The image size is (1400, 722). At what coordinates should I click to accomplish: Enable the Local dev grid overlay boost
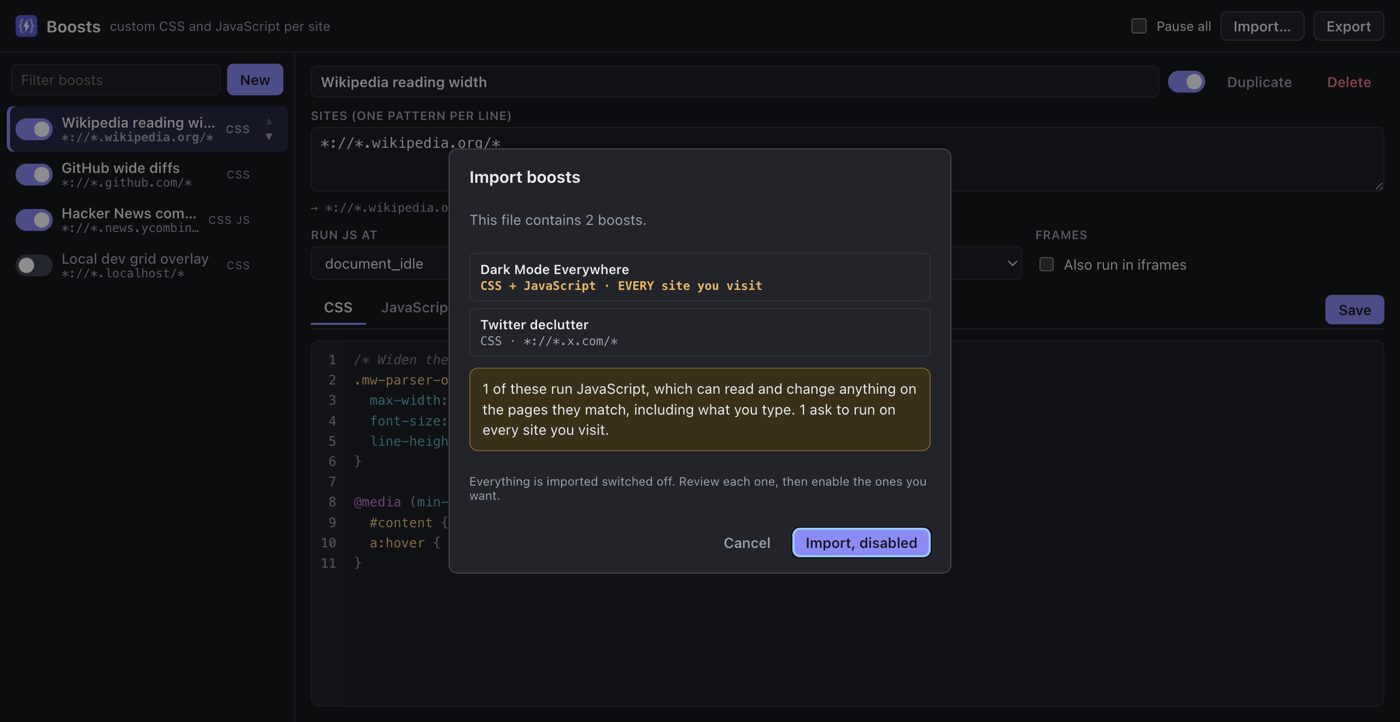point(34,265)
